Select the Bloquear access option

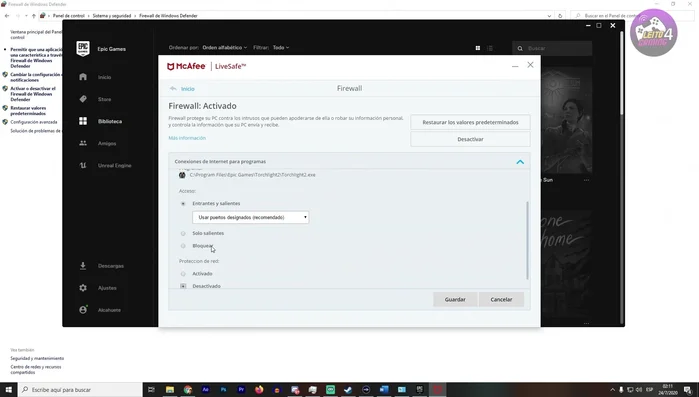click(183, 246)
